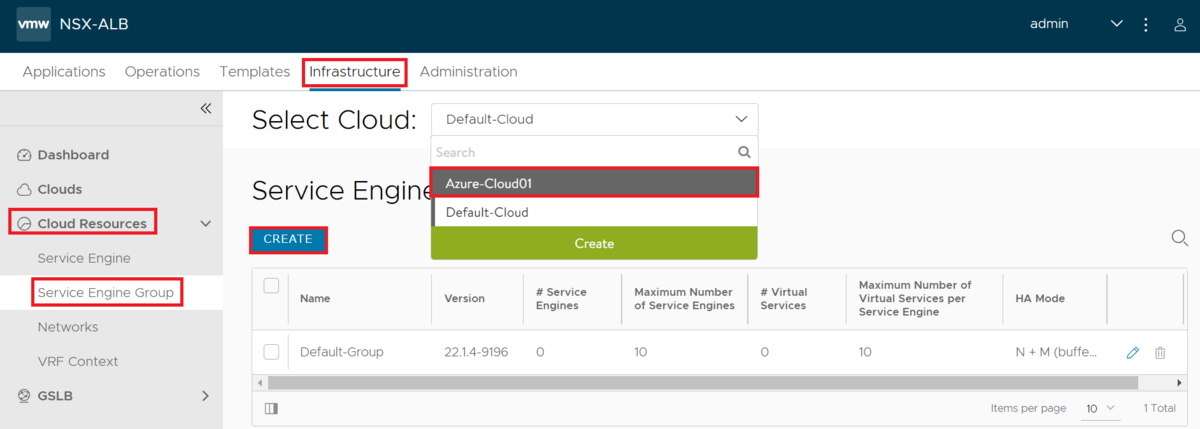The width and height of the screenshot is (1200, 429).
Task: Click the table horizontal scrollbar
Action: point(703,383)
